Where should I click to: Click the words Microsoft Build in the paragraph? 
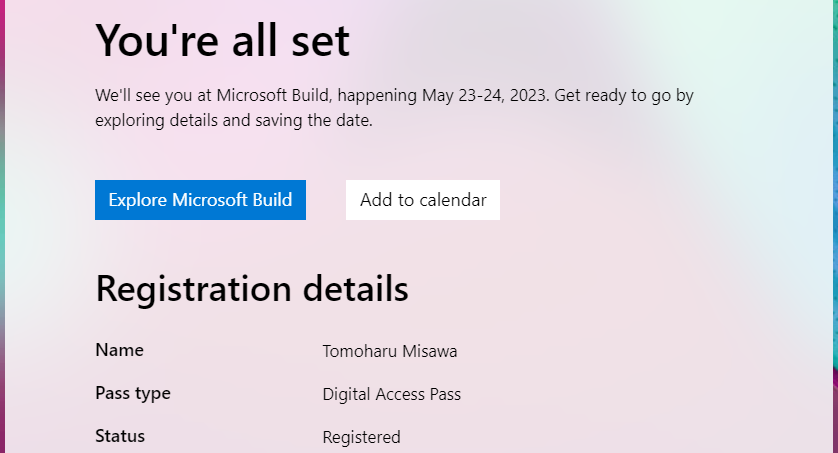[273, 96]
